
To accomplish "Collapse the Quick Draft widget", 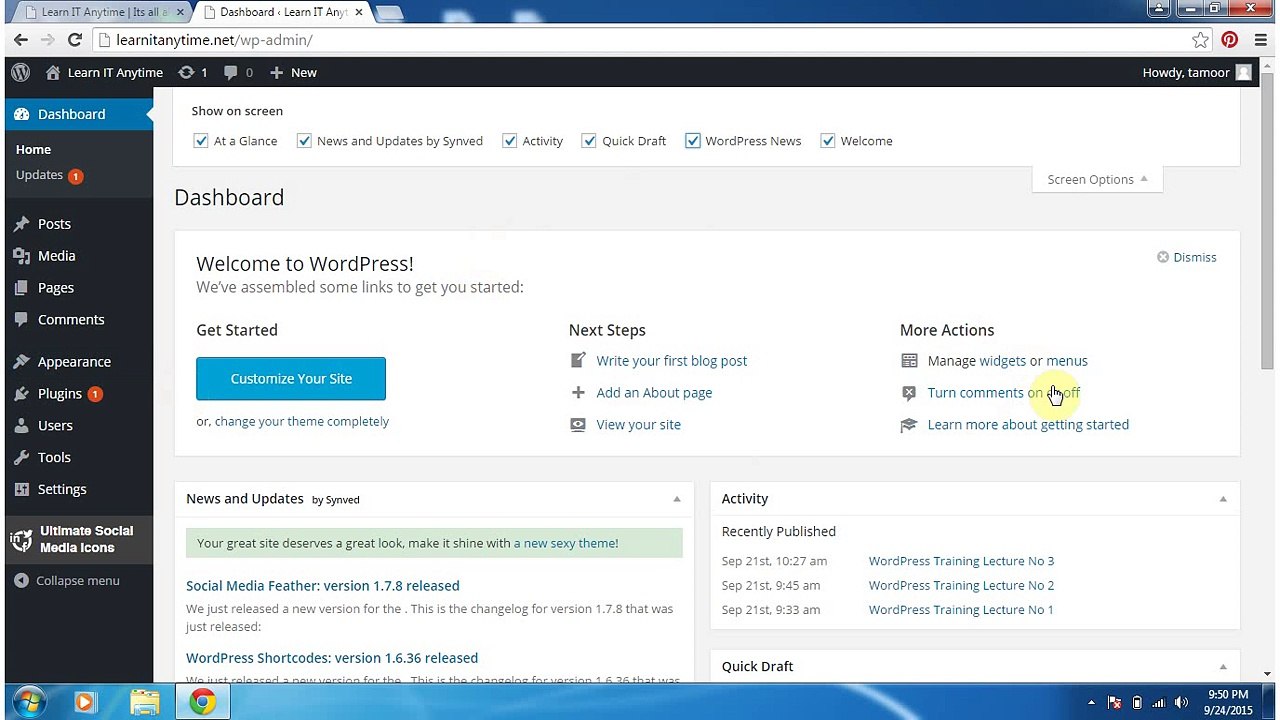I will (1222, 667).
